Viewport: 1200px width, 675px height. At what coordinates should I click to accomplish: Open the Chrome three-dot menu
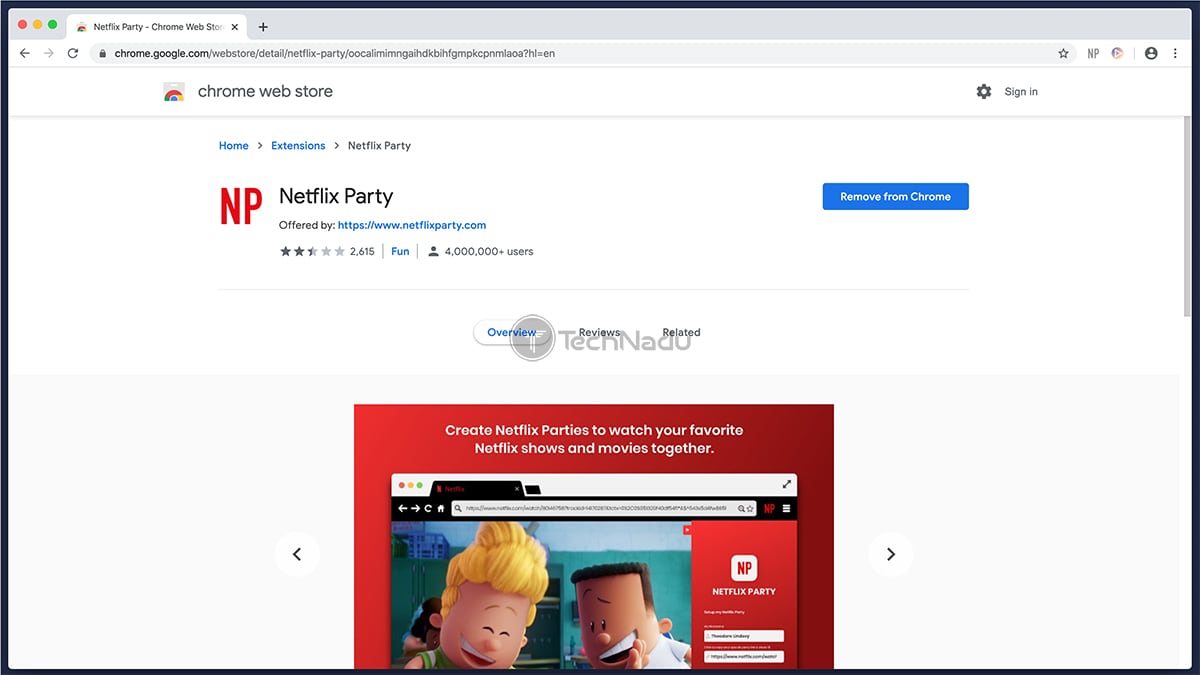coord(1174,53)
